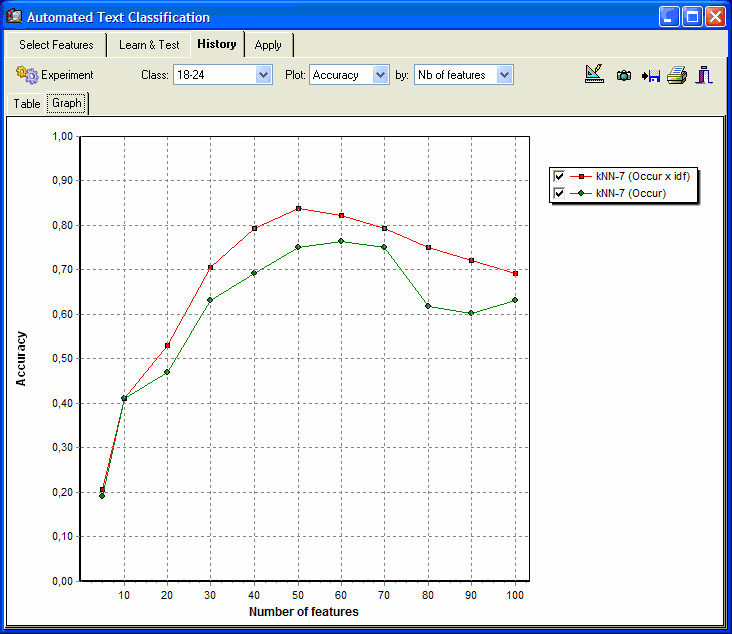
Task: Click the save to disk icon
Action: (x=651, y=75)
